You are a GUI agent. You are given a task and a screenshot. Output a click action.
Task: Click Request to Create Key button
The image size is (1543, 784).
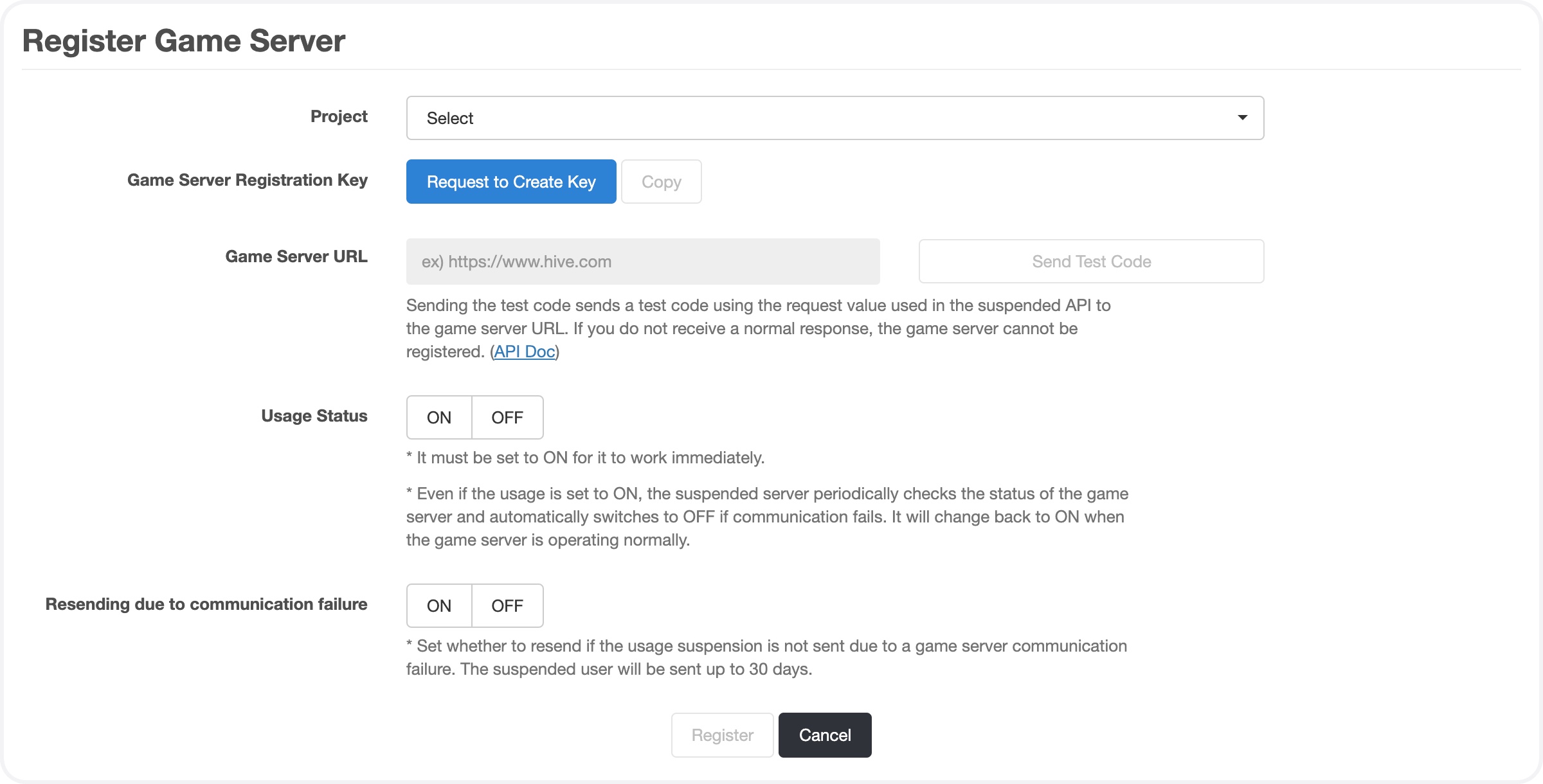pos(511,182)
